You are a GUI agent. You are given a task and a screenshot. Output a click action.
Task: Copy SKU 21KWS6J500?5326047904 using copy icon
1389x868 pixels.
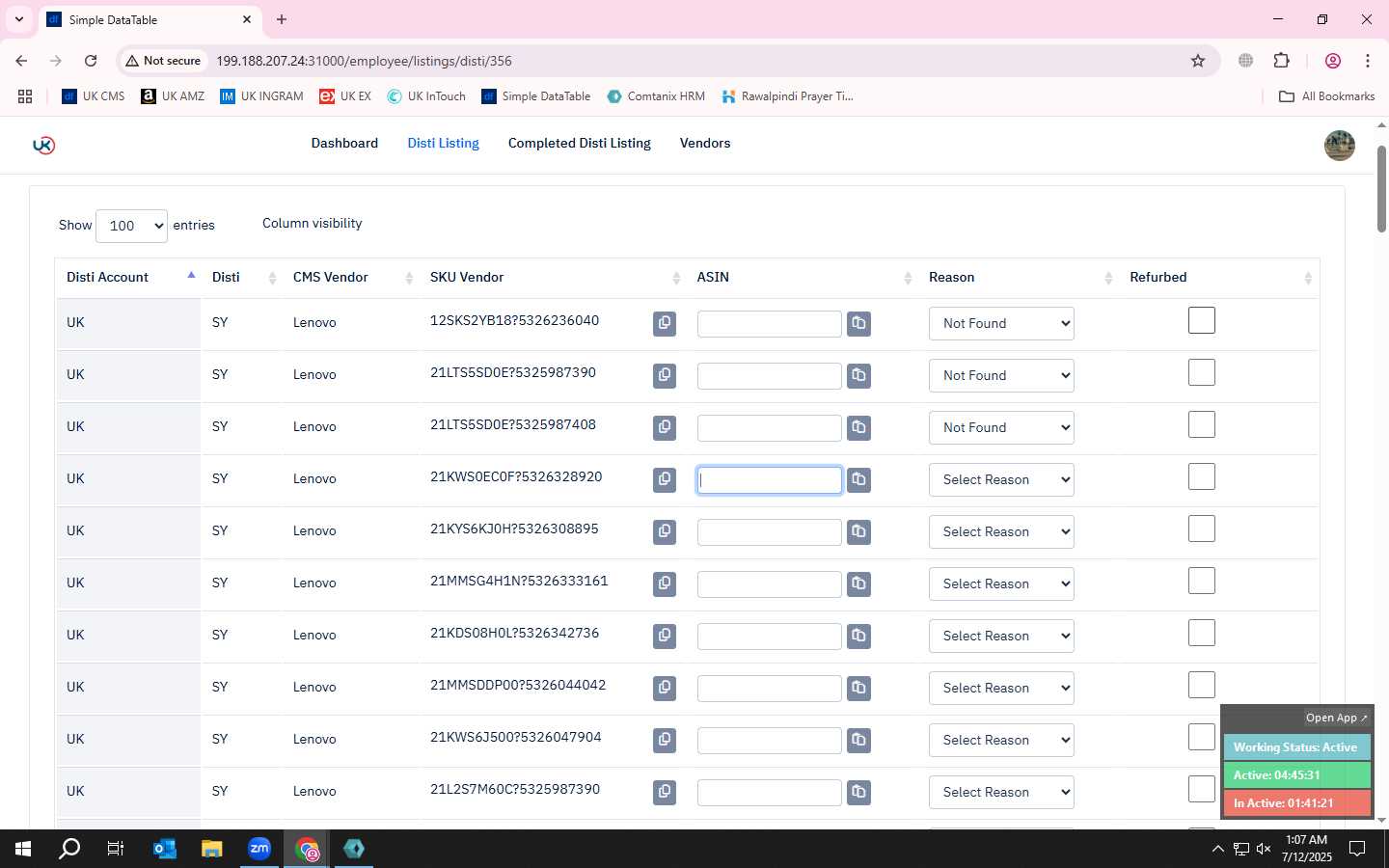click(x=665, y=741)
